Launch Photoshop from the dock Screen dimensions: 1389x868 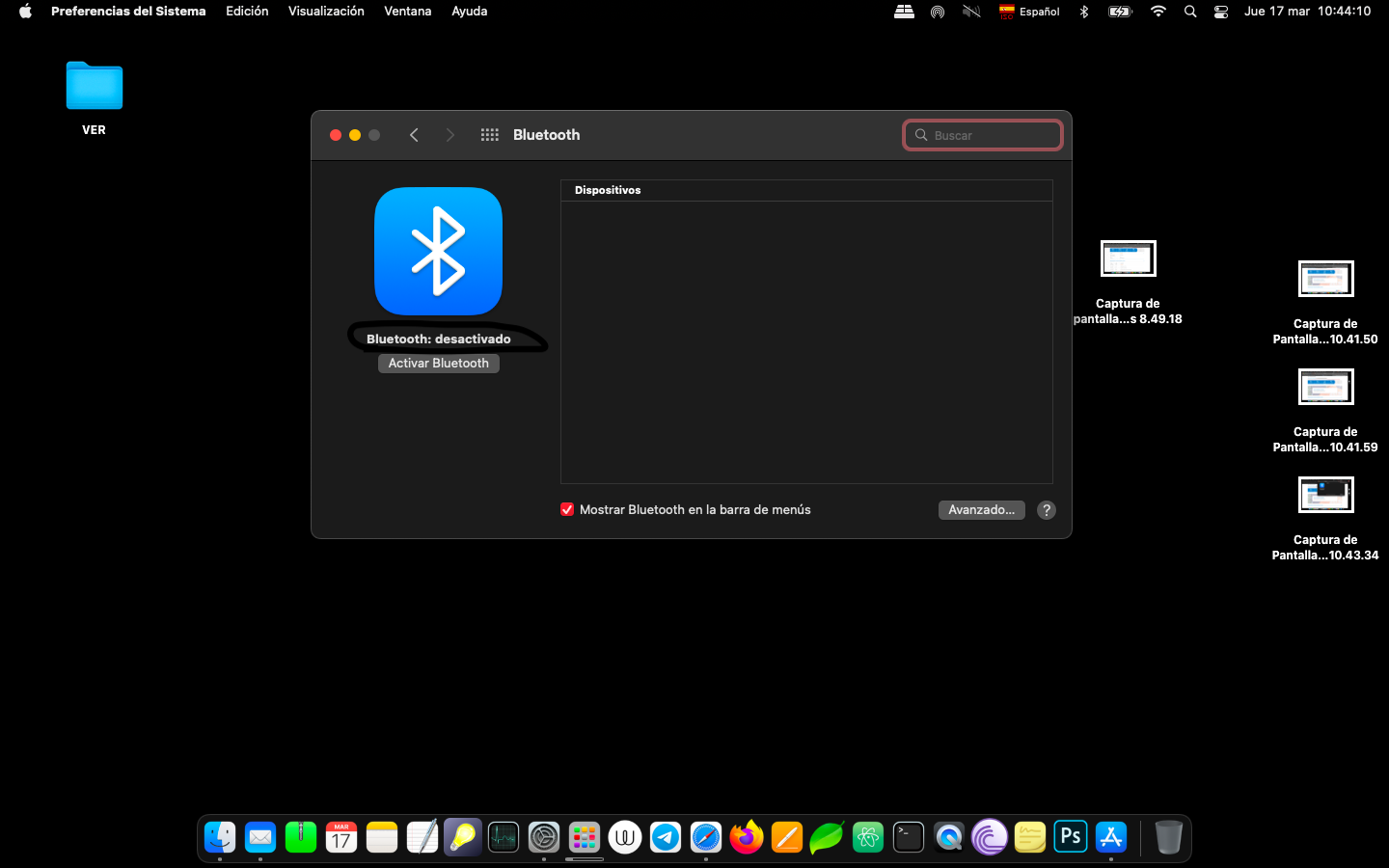tap(1071, 837)
